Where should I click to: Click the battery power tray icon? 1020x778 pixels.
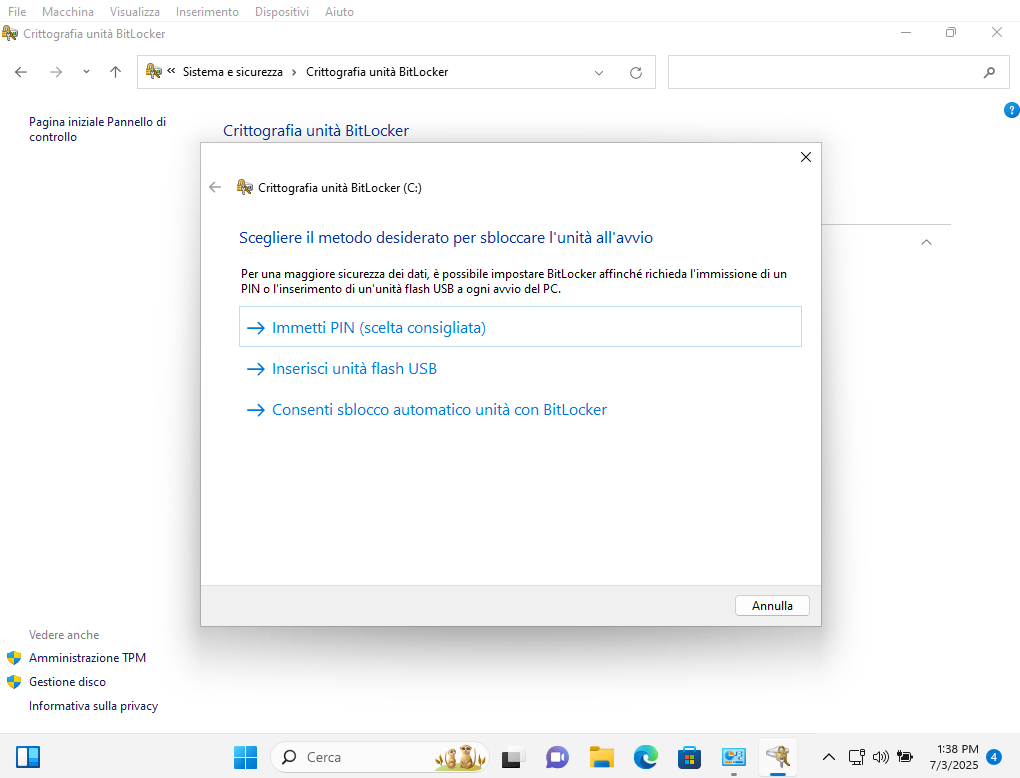click(x=905, y=757)
